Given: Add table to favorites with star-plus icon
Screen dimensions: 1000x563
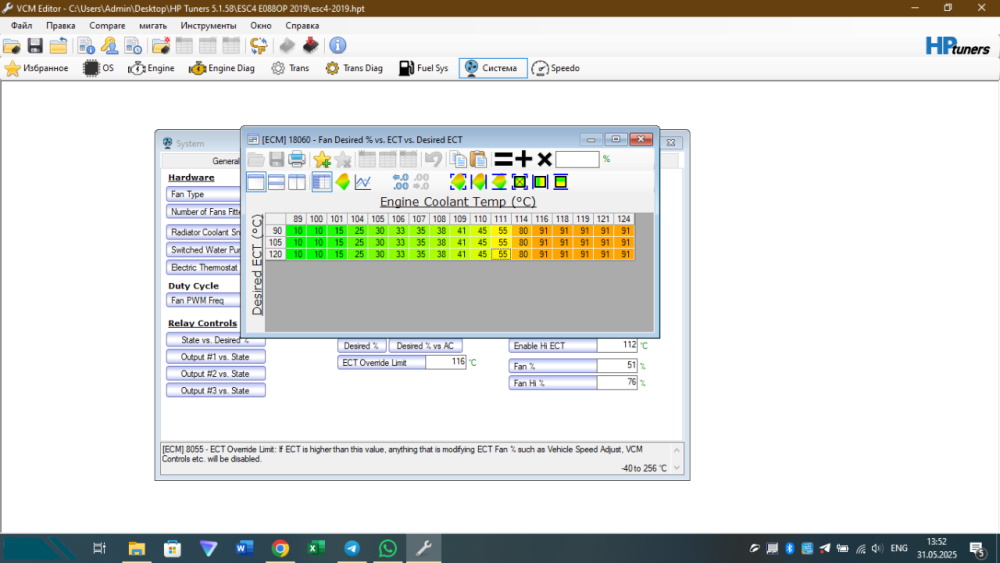Looking at the screenshot, I should pos(321,159).
